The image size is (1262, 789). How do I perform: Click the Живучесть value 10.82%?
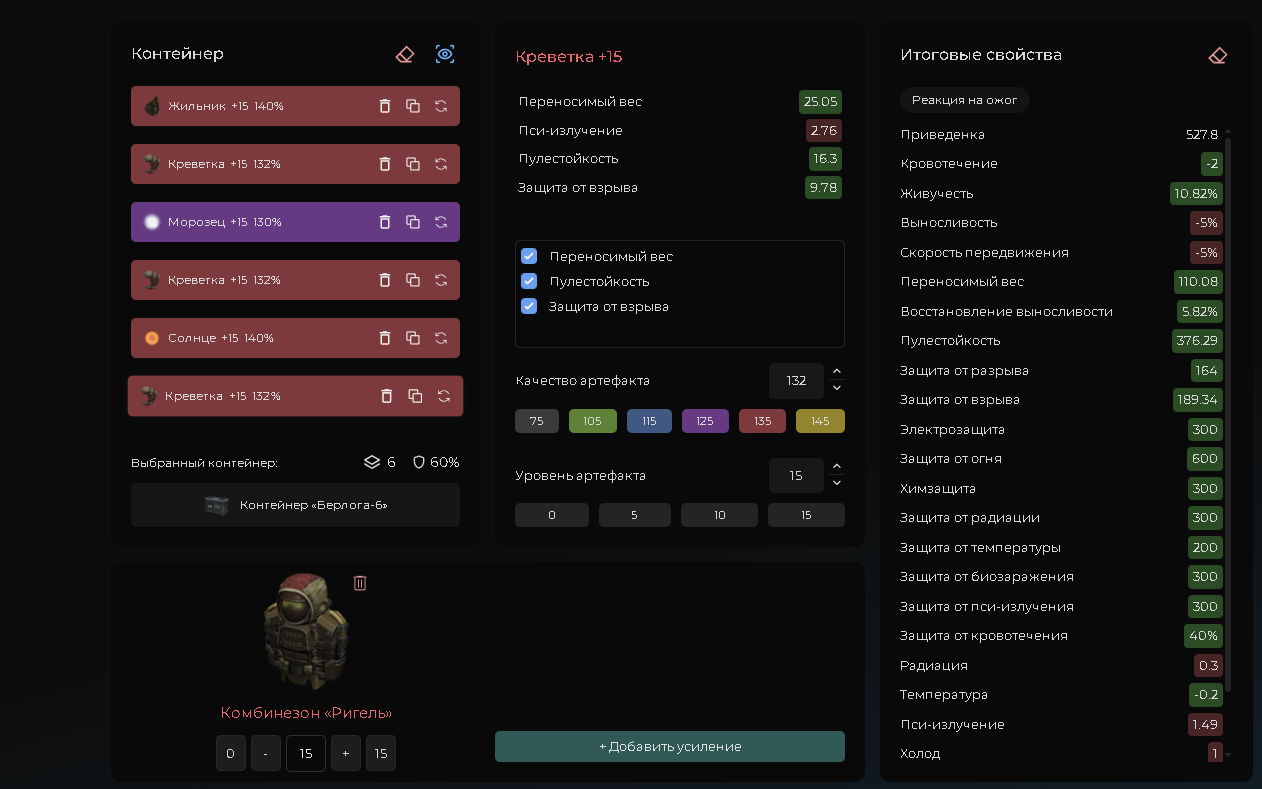pos(1196,193)
